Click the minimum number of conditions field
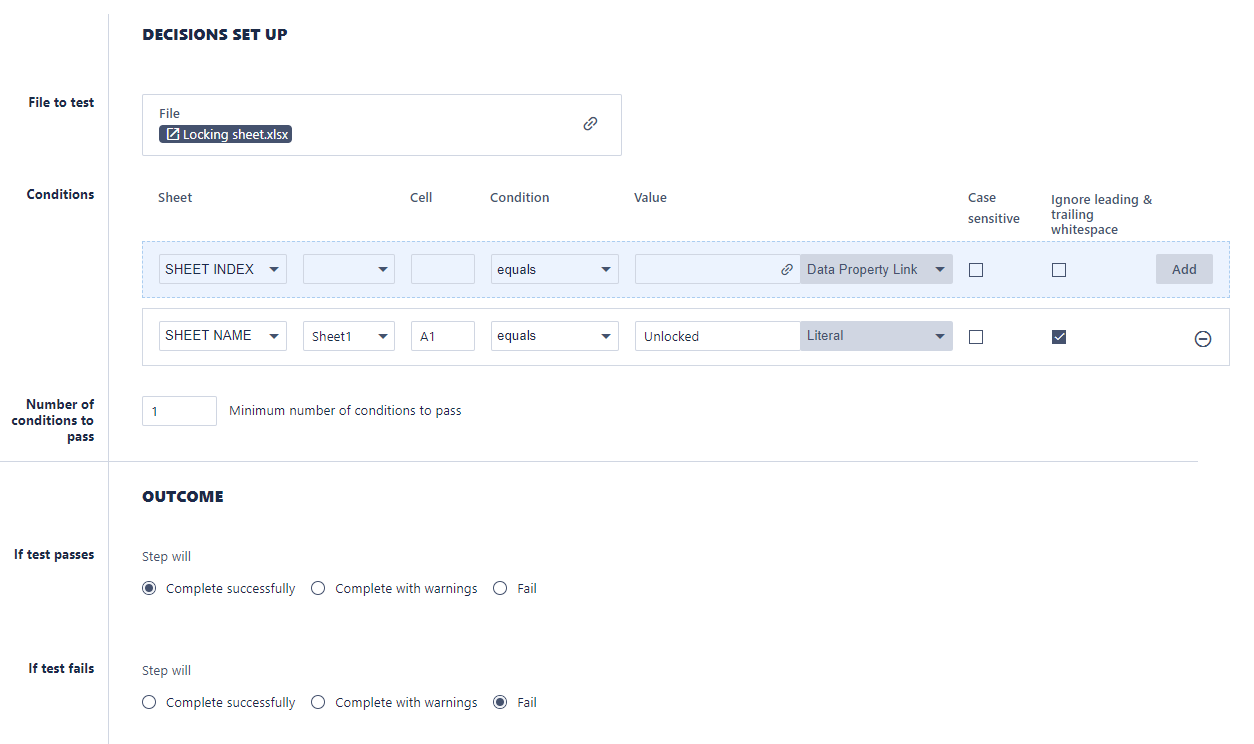The width and height of the screenshot is (1254, 744). (179, 411)
